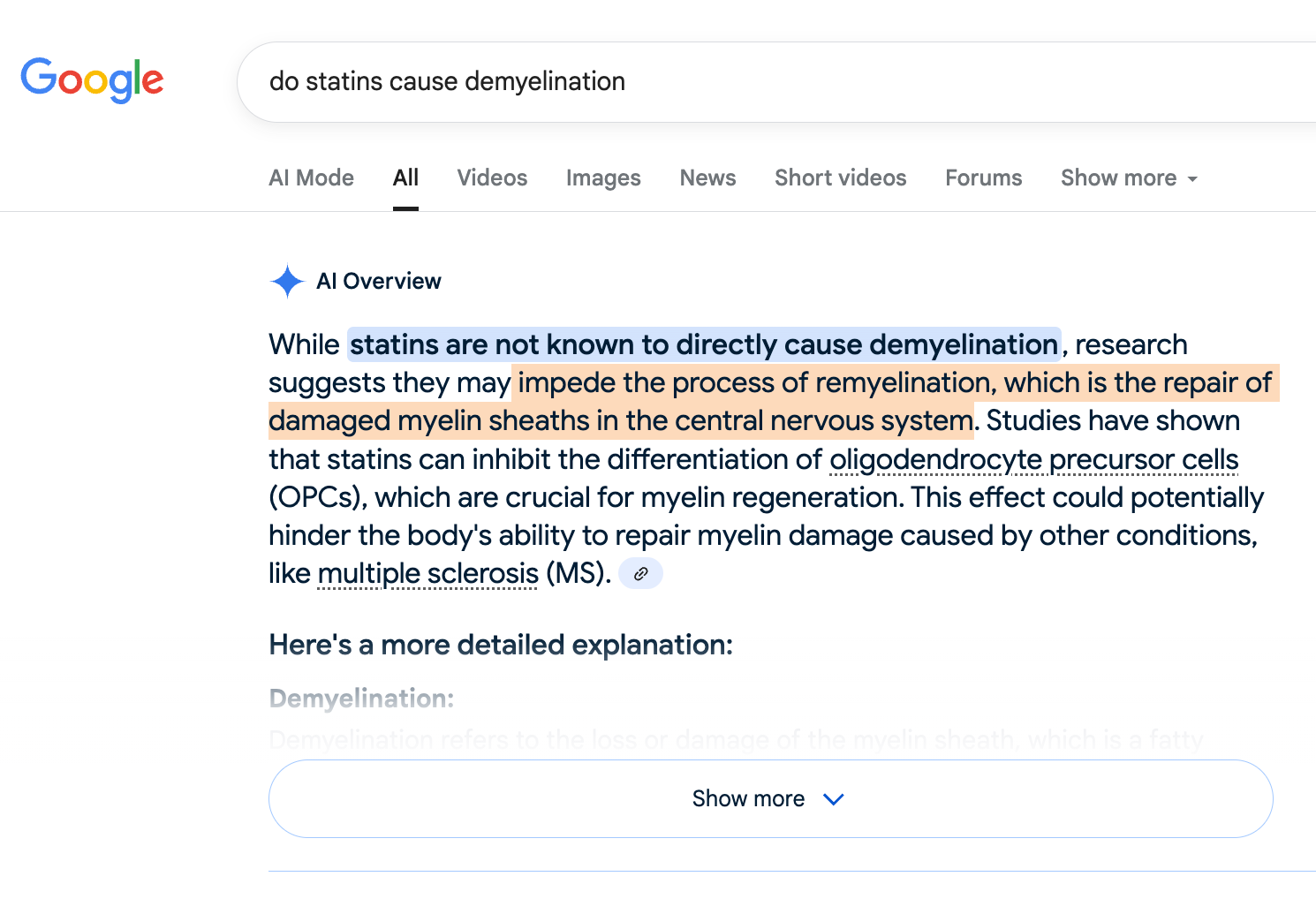Click the orange highlighted remyelination text
This screenshot has width=1316, height=899.
(x=894, y=383)
